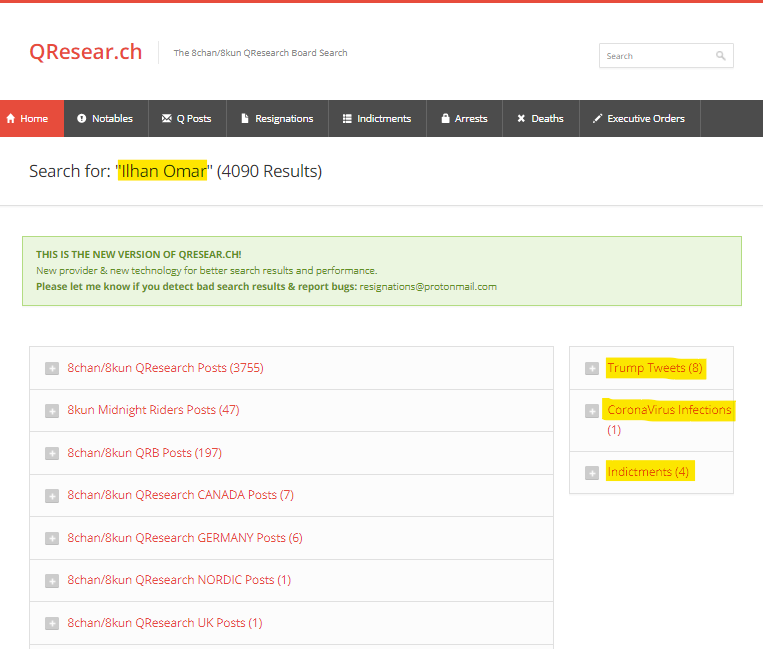Open the Home menu item
This screenshot has width=763, height=649.
[32, 118]
